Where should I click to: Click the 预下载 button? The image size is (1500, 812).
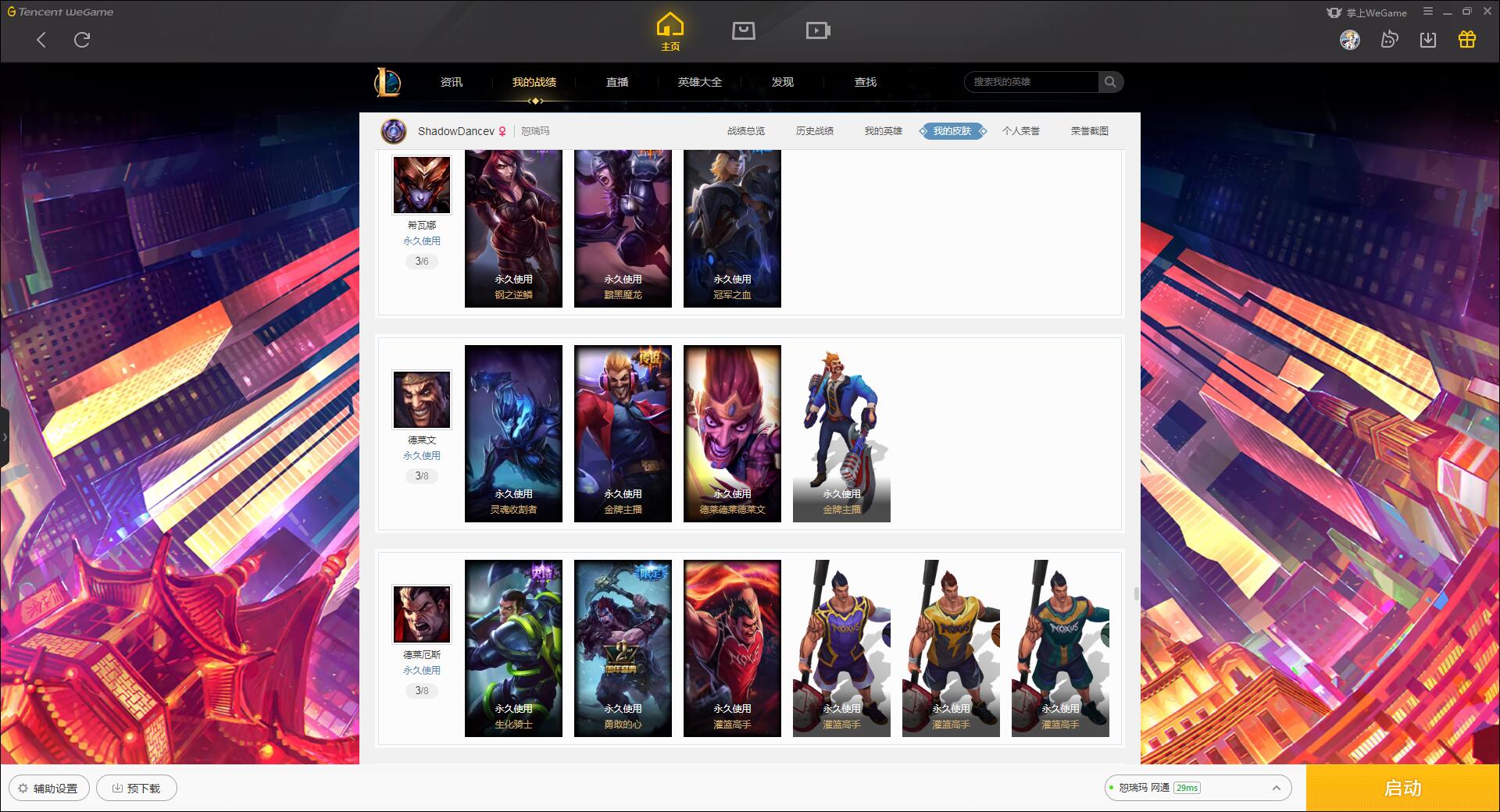coord(137,789)
